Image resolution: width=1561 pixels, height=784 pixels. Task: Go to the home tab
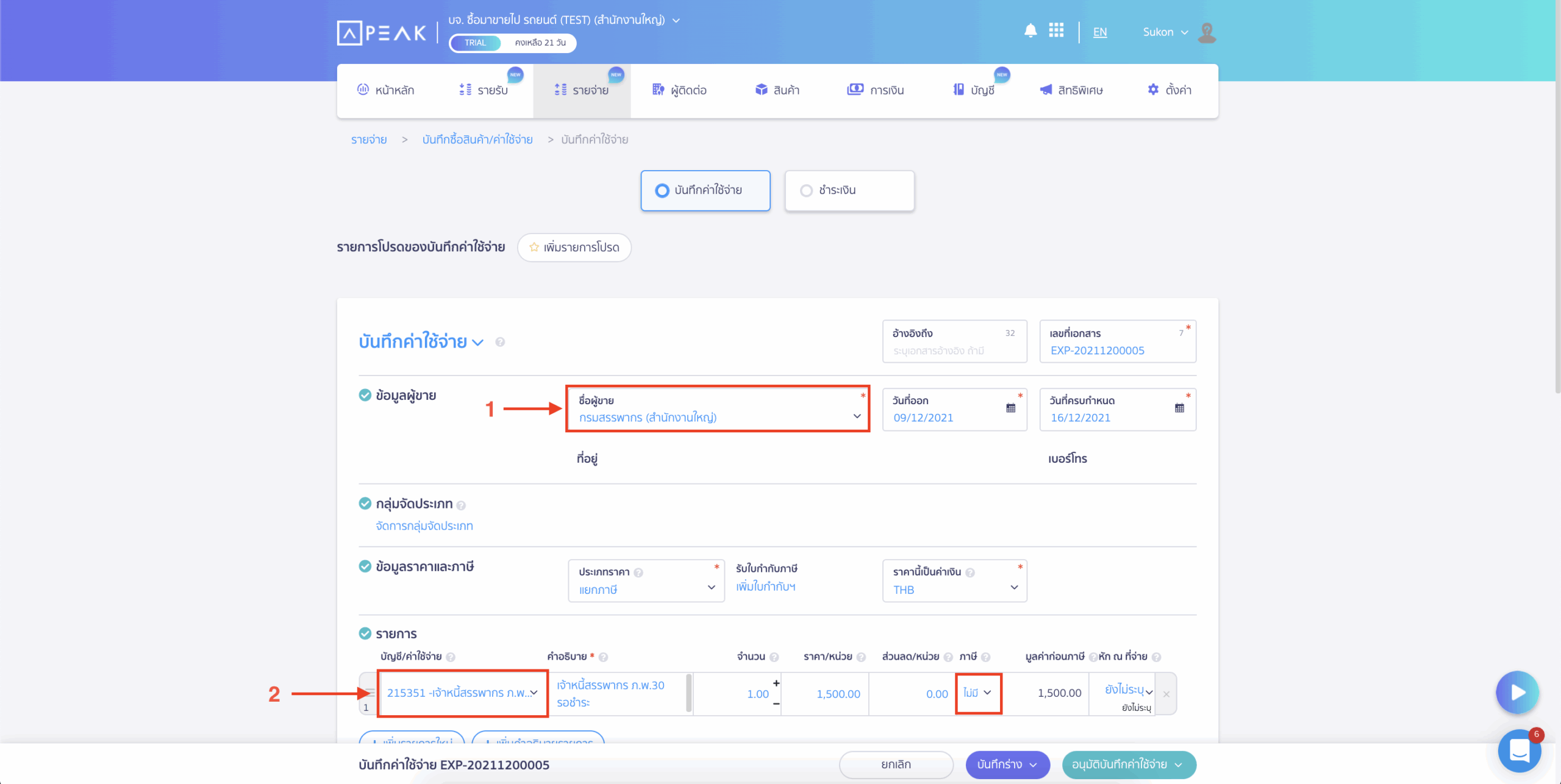[385, 90]
